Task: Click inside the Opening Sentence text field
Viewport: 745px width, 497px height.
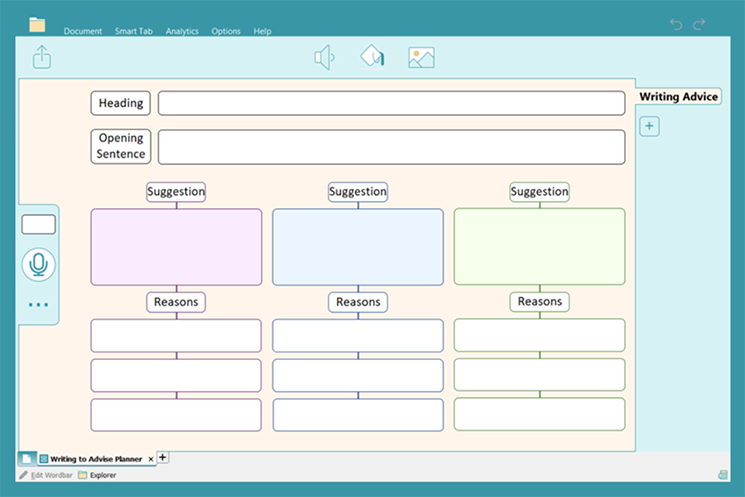Action: coord(392,147)
